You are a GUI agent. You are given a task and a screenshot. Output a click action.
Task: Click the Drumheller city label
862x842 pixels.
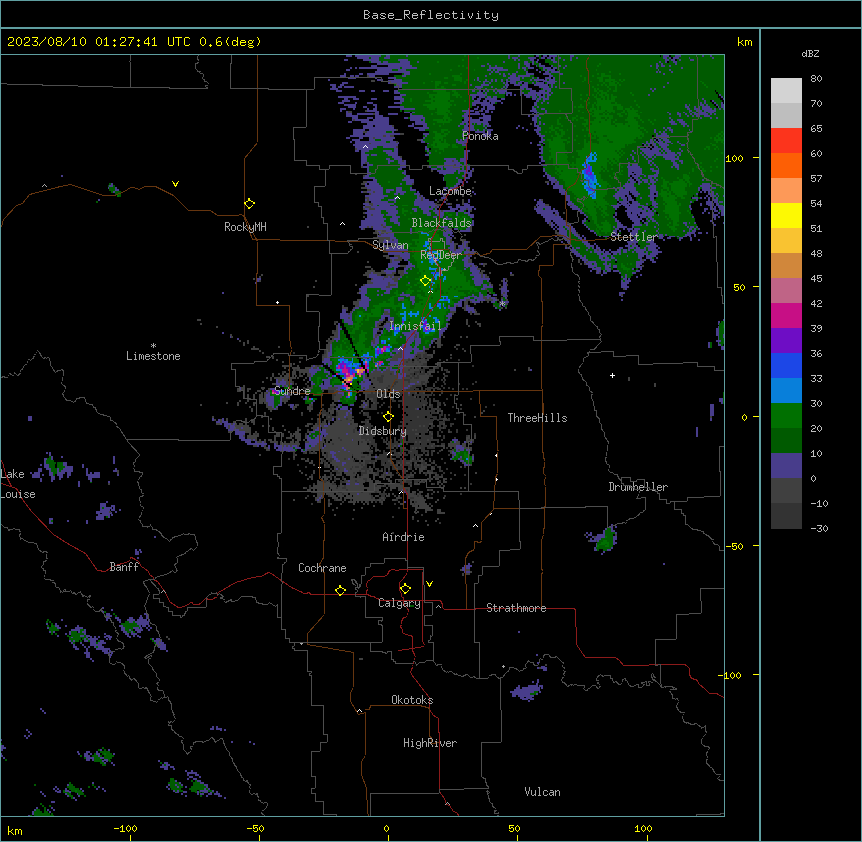click(x=638, y=487)
